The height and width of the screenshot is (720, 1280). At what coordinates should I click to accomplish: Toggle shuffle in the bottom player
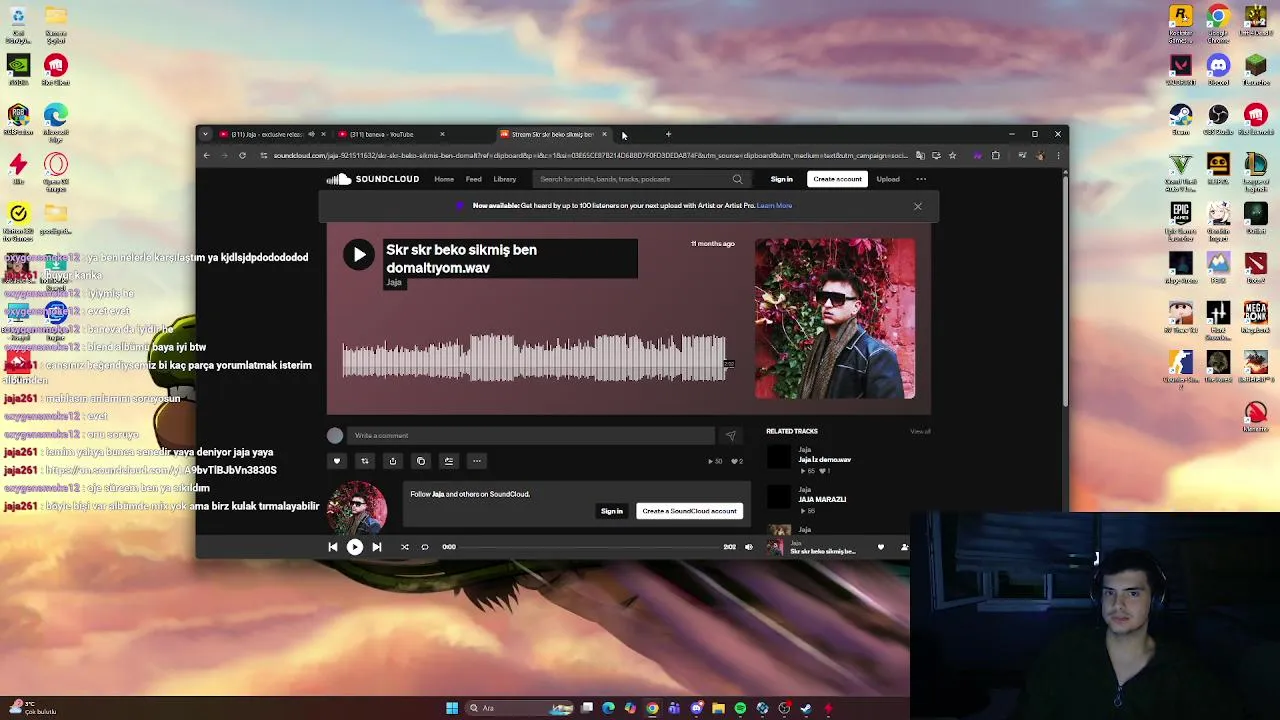405,547
